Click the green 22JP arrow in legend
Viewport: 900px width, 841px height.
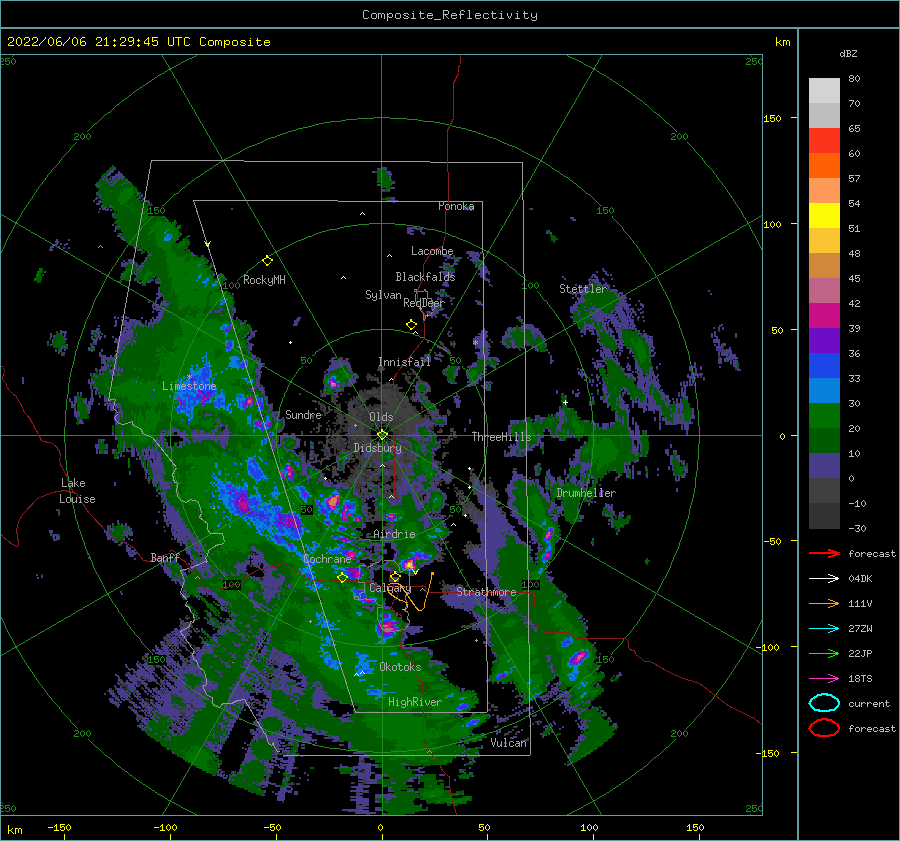[x=824, y=653]
